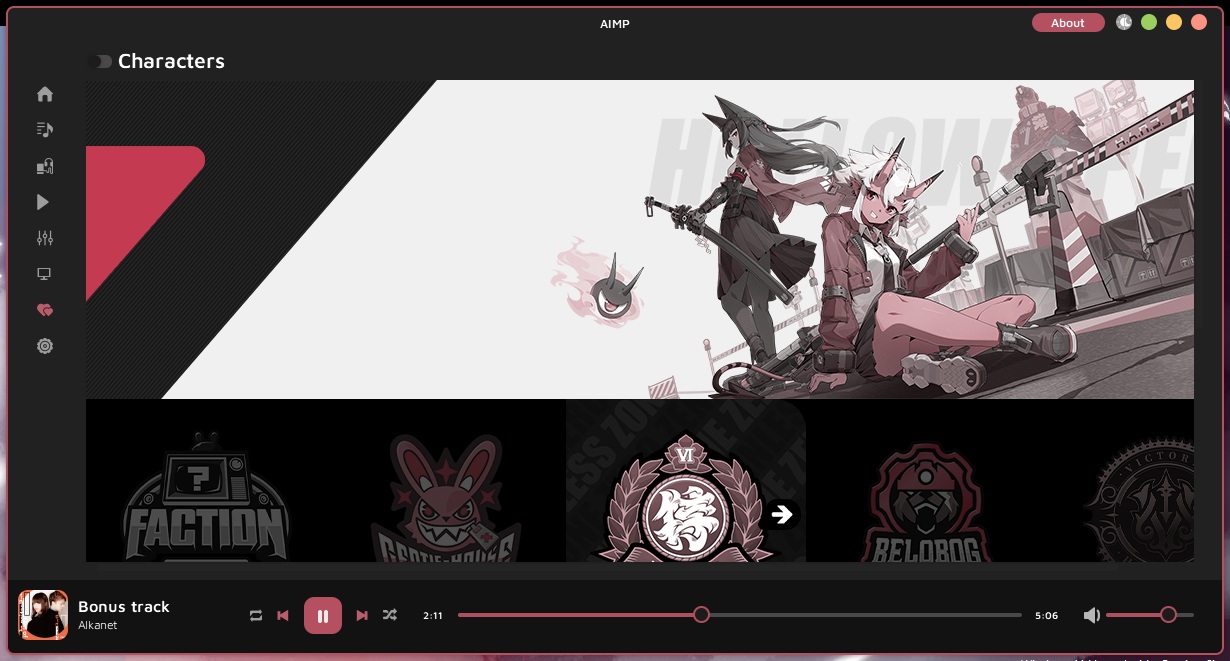Click the volume slider knob
The width and height of the screenshot is (1230, 661).
pos(1168,615)
